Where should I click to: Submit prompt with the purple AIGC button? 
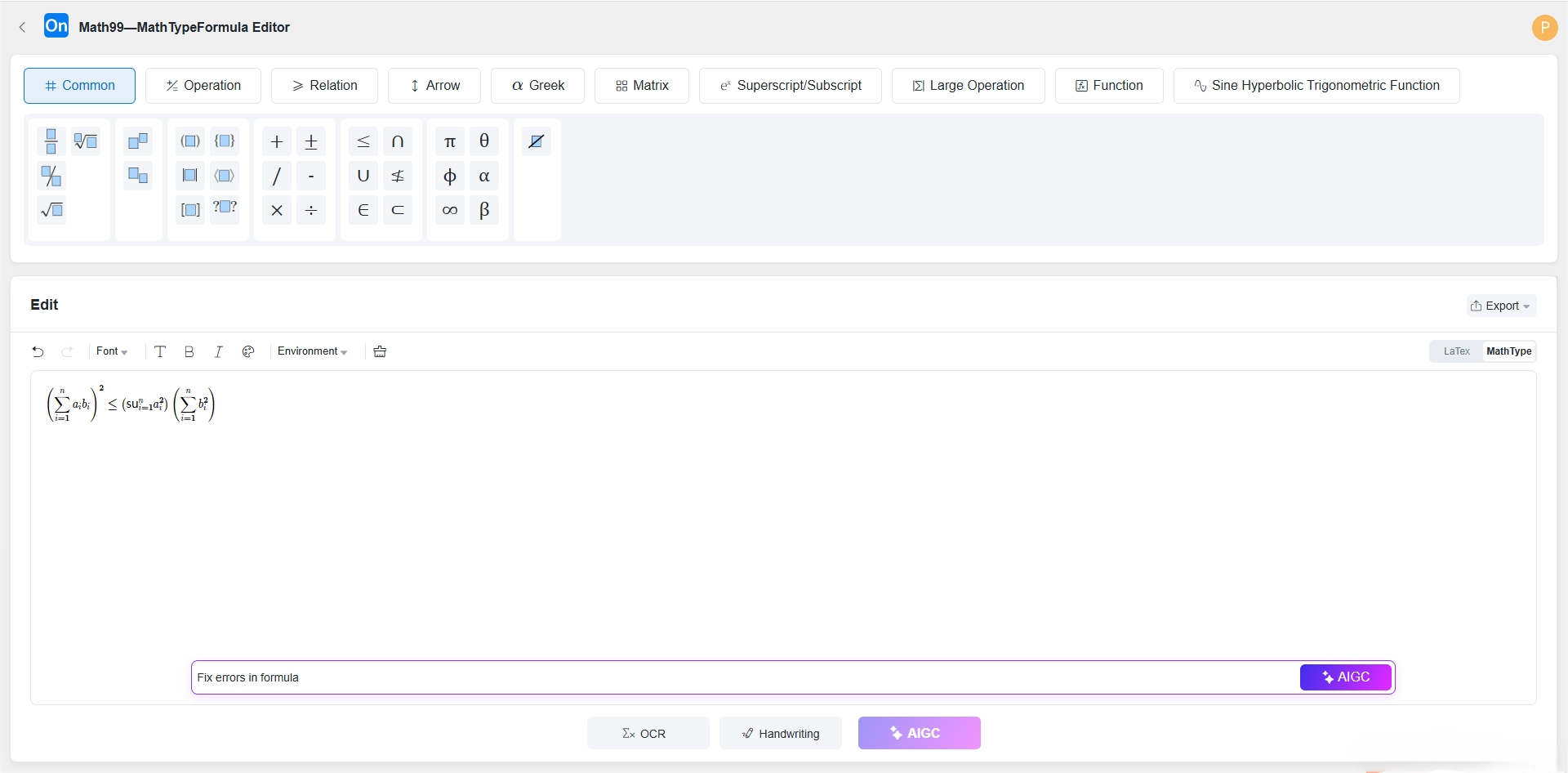(x=1346, y=677)
